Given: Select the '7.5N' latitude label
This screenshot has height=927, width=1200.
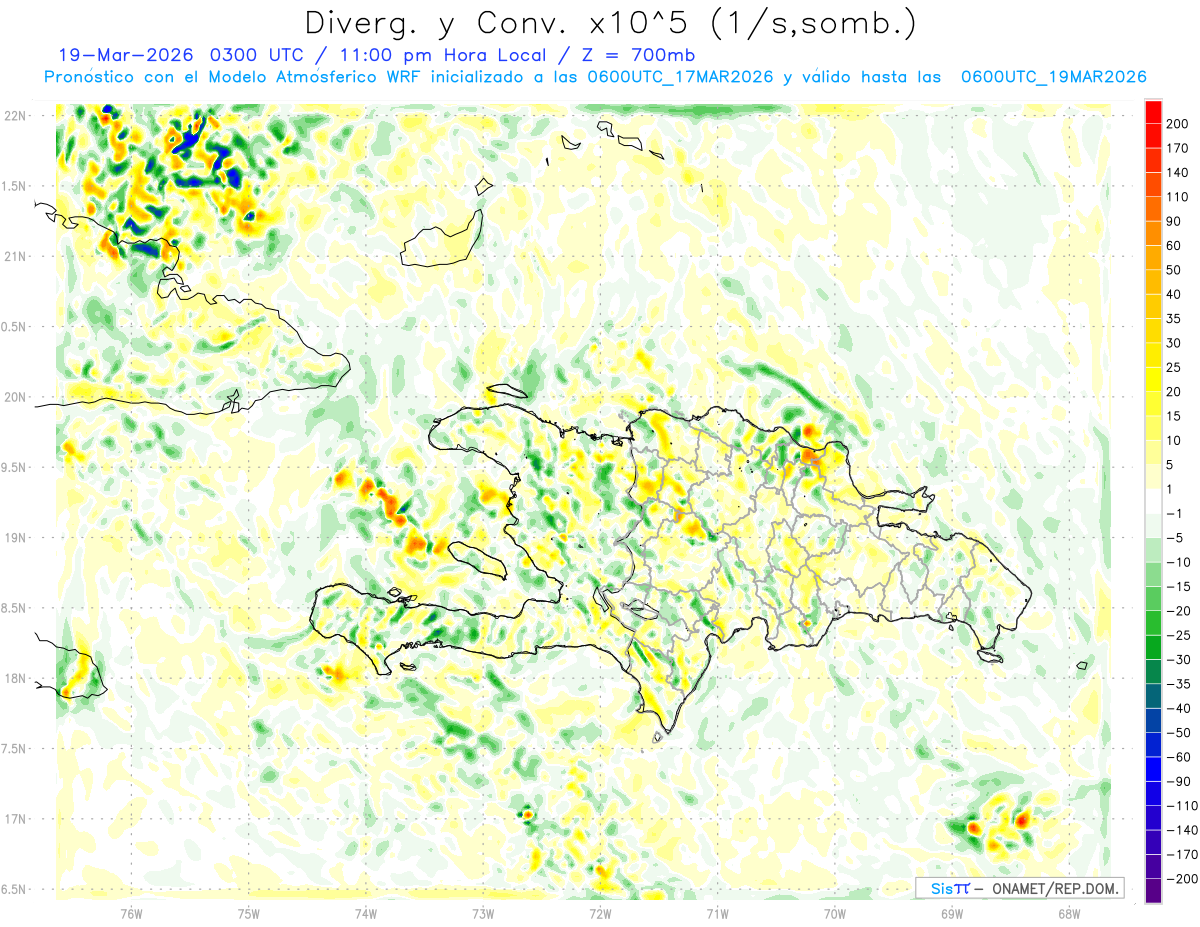Looking at the screenshot, I should coord(14,749).
